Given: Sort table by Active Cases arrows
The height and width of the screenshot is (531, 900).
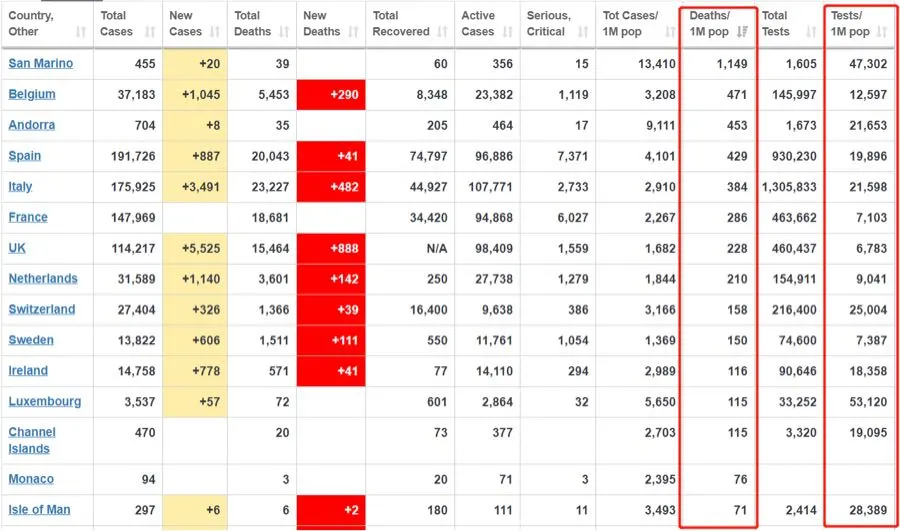Looking at the screenshot, I should (x=507, y=32).
